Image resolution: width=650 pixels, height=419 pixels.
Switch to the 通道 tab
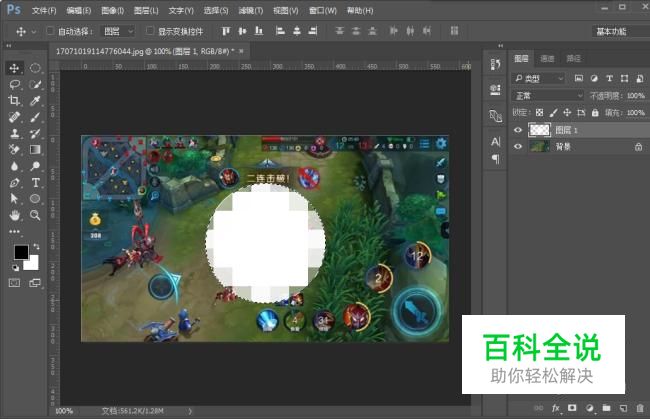tap(547, 58)
